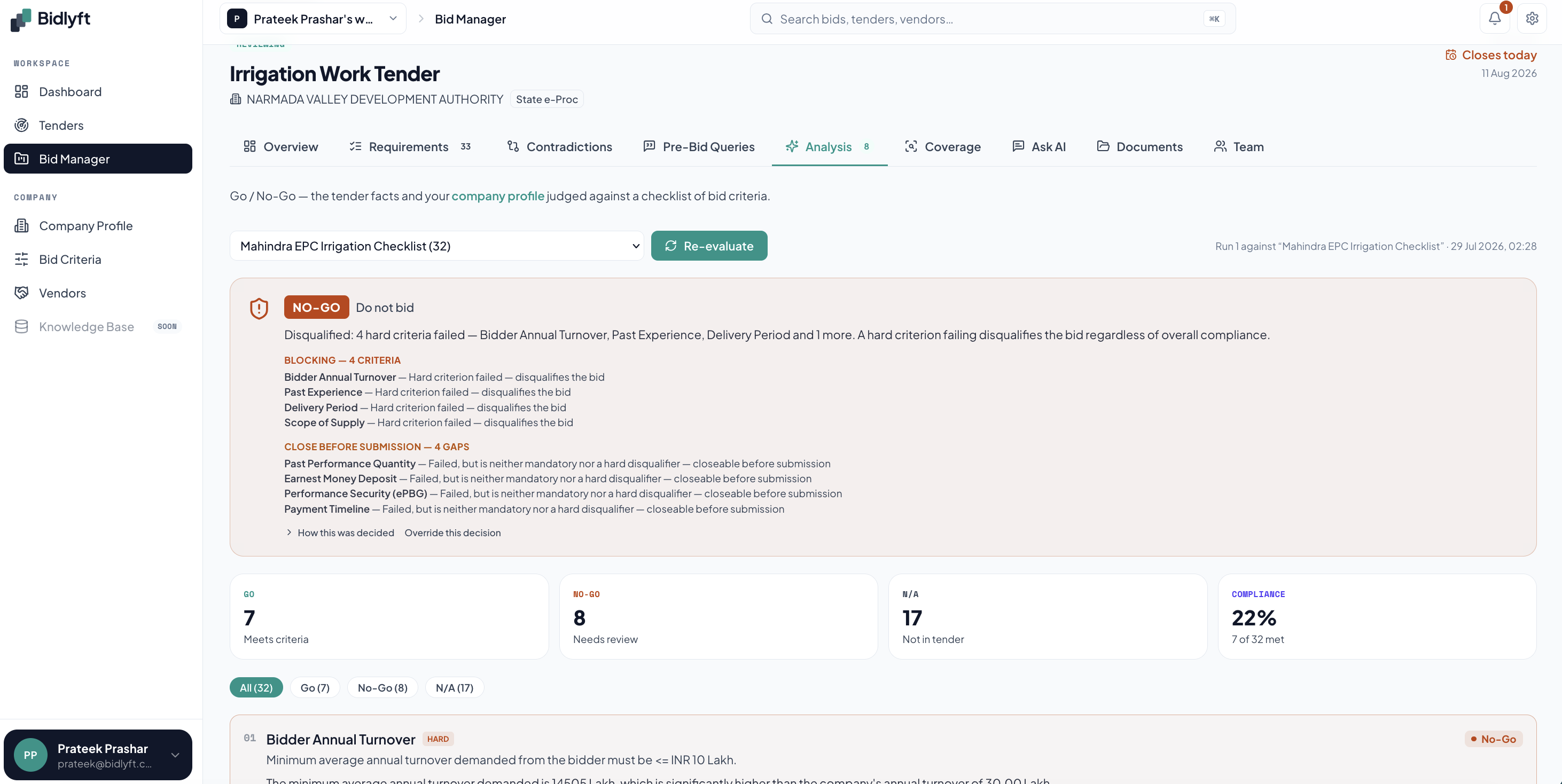The width and height of the screenshot is (1562, 784).
Task: Click the HARD tag on Bidder Annual Turnover
Action: (438, 739)
